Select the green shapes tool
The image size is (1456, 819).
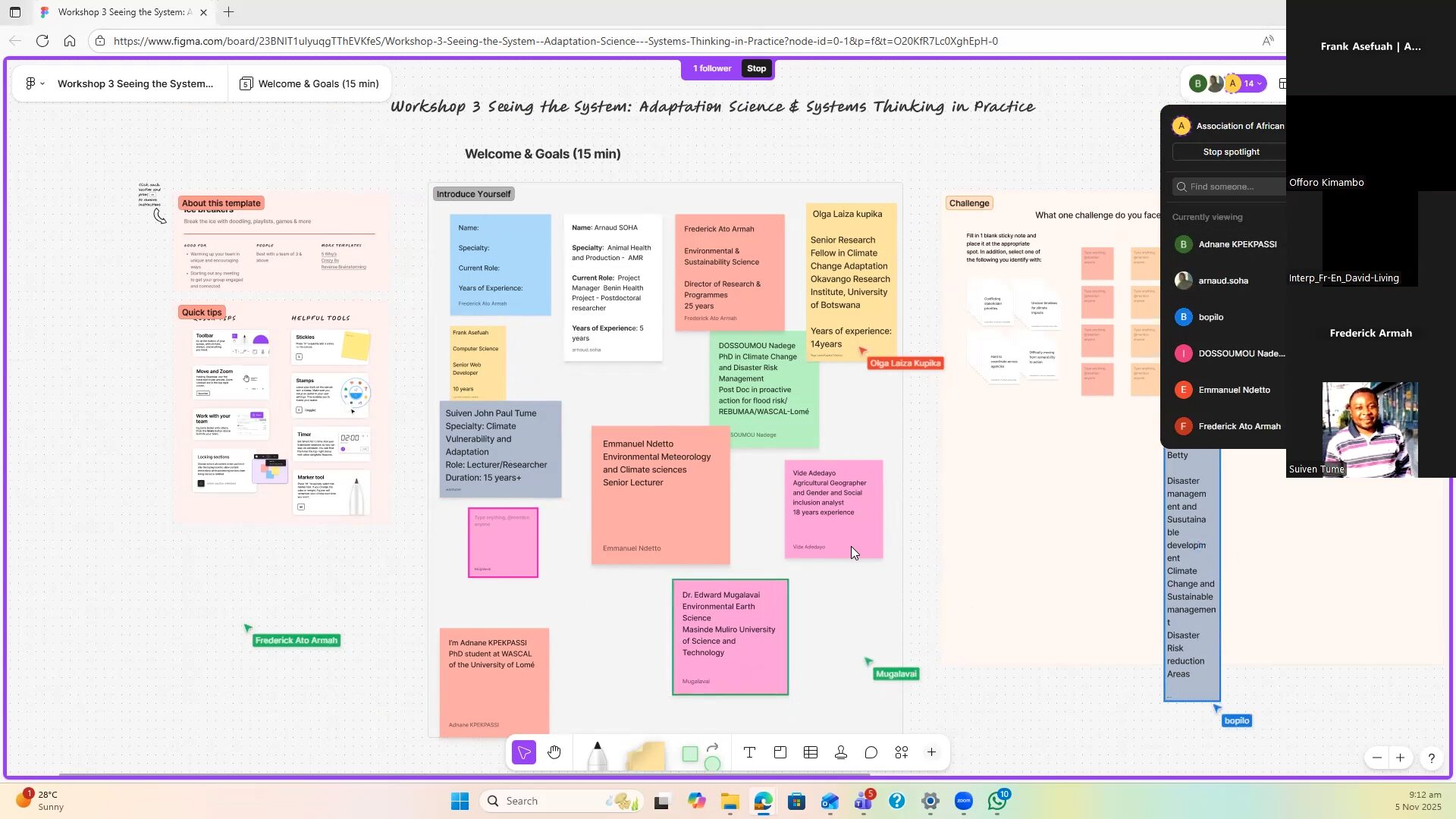pyautogui.click(x=690, y=755)
